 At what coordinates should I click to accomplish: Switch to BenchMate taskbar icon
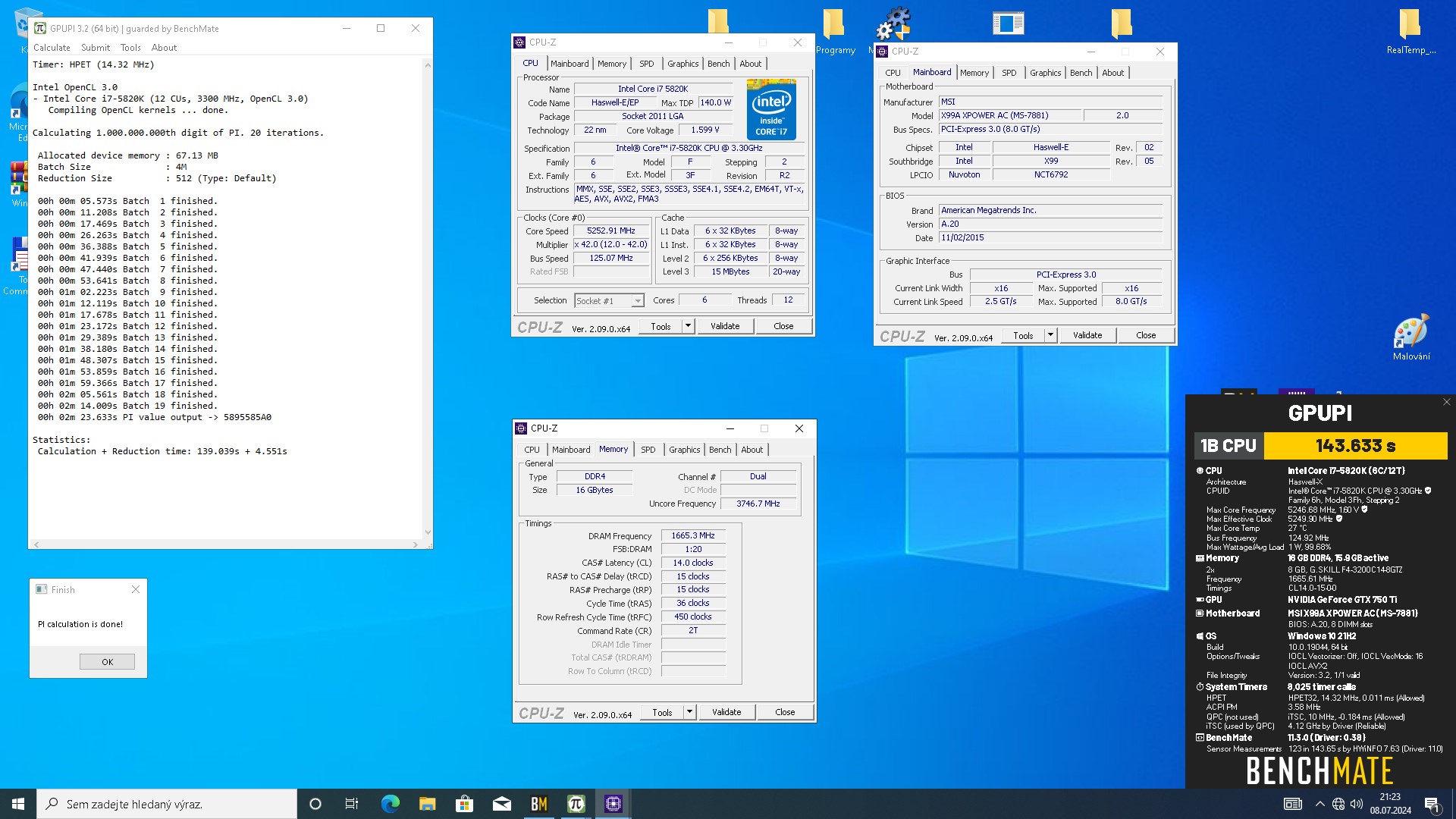click(538, 804)
